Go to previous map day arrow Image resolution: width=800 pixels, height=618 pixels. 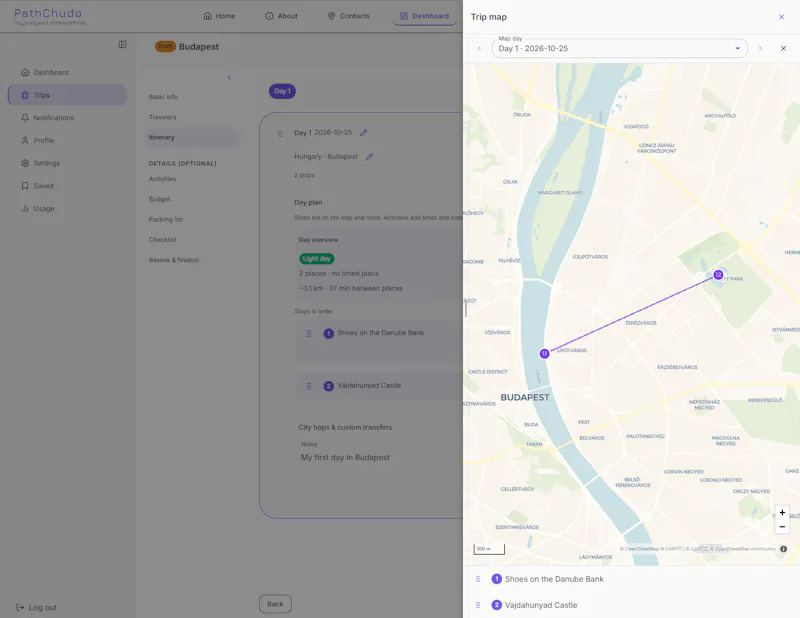click(x=480, y=48)
